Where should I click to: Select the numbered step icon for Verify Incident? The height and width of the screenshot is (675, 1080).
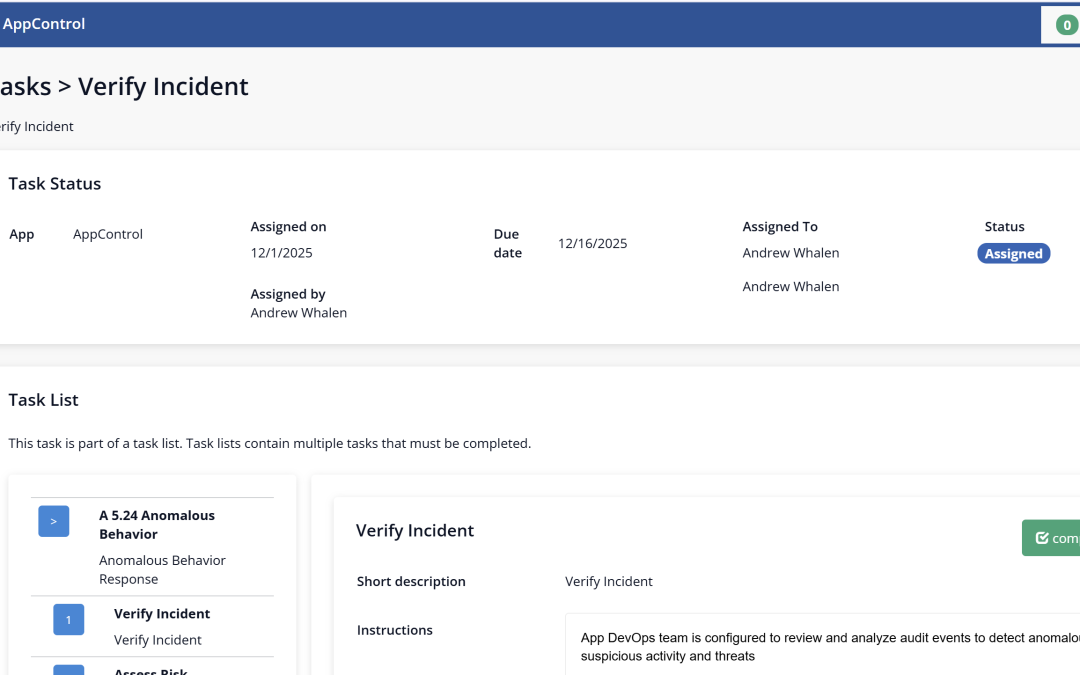68,619
